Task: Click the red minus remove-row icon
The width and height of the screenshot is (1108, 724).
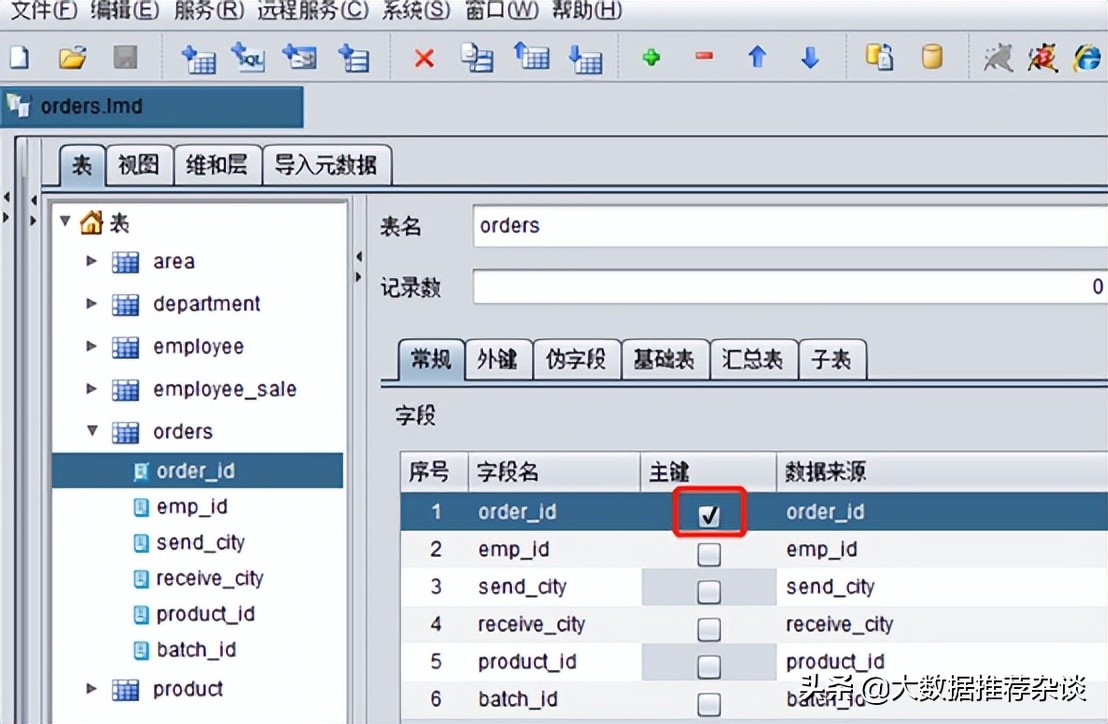Action: 704,57
